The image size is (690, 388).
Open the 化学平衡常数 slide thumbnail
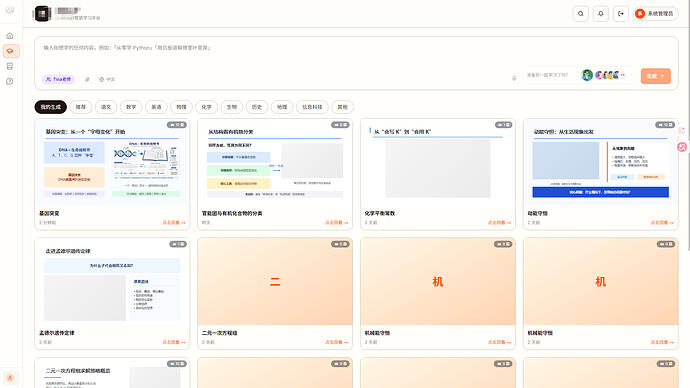(438, 162)
